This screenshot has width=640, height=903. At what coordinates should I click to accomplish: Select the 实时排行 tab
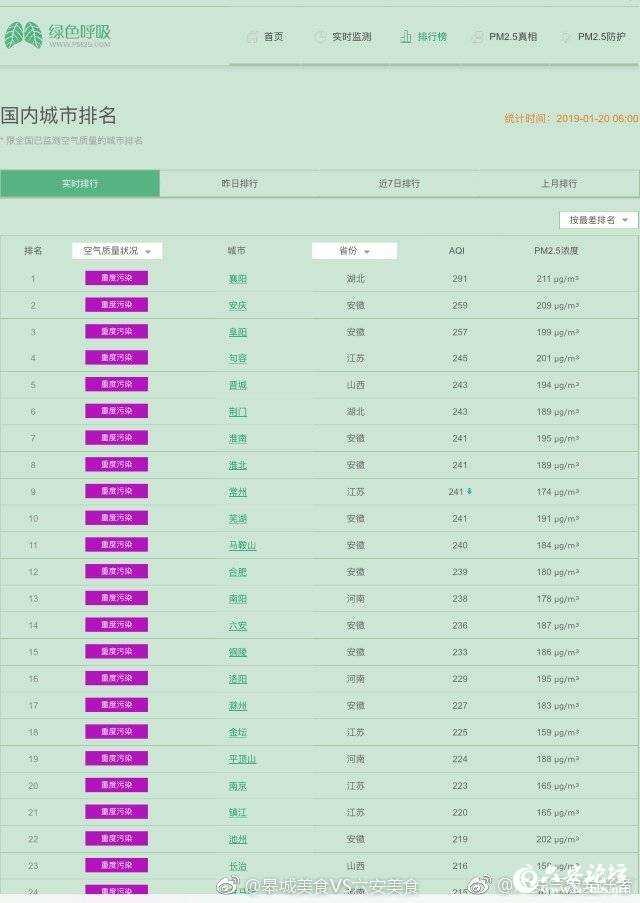[80, 184]
